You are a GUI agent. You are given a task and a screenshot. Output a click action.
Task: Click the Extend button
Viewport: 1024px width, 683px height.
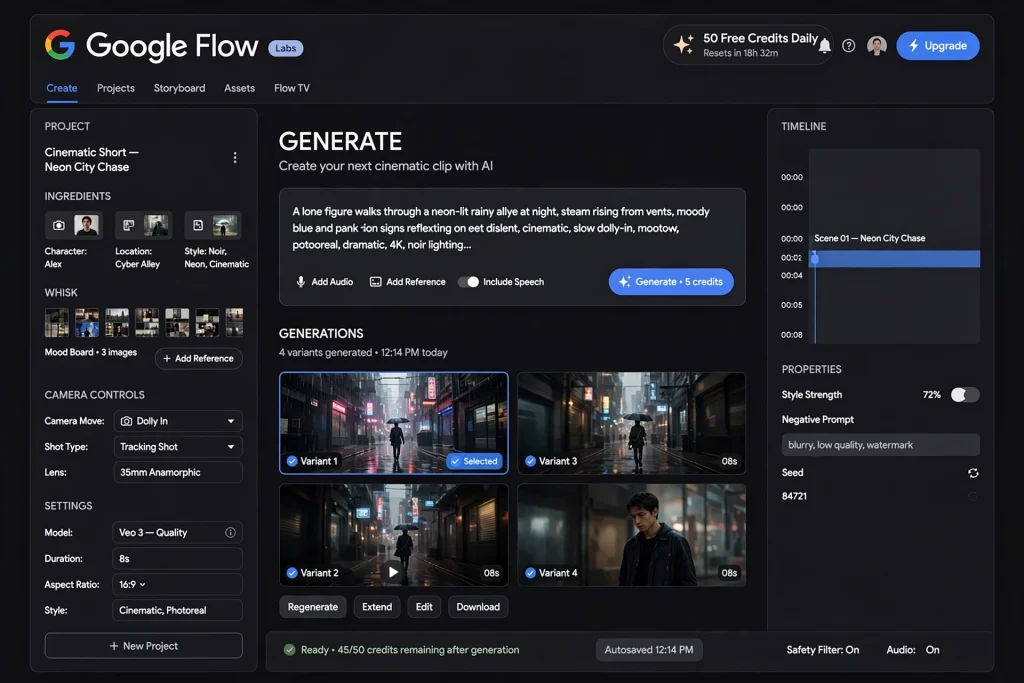[377, 607]
